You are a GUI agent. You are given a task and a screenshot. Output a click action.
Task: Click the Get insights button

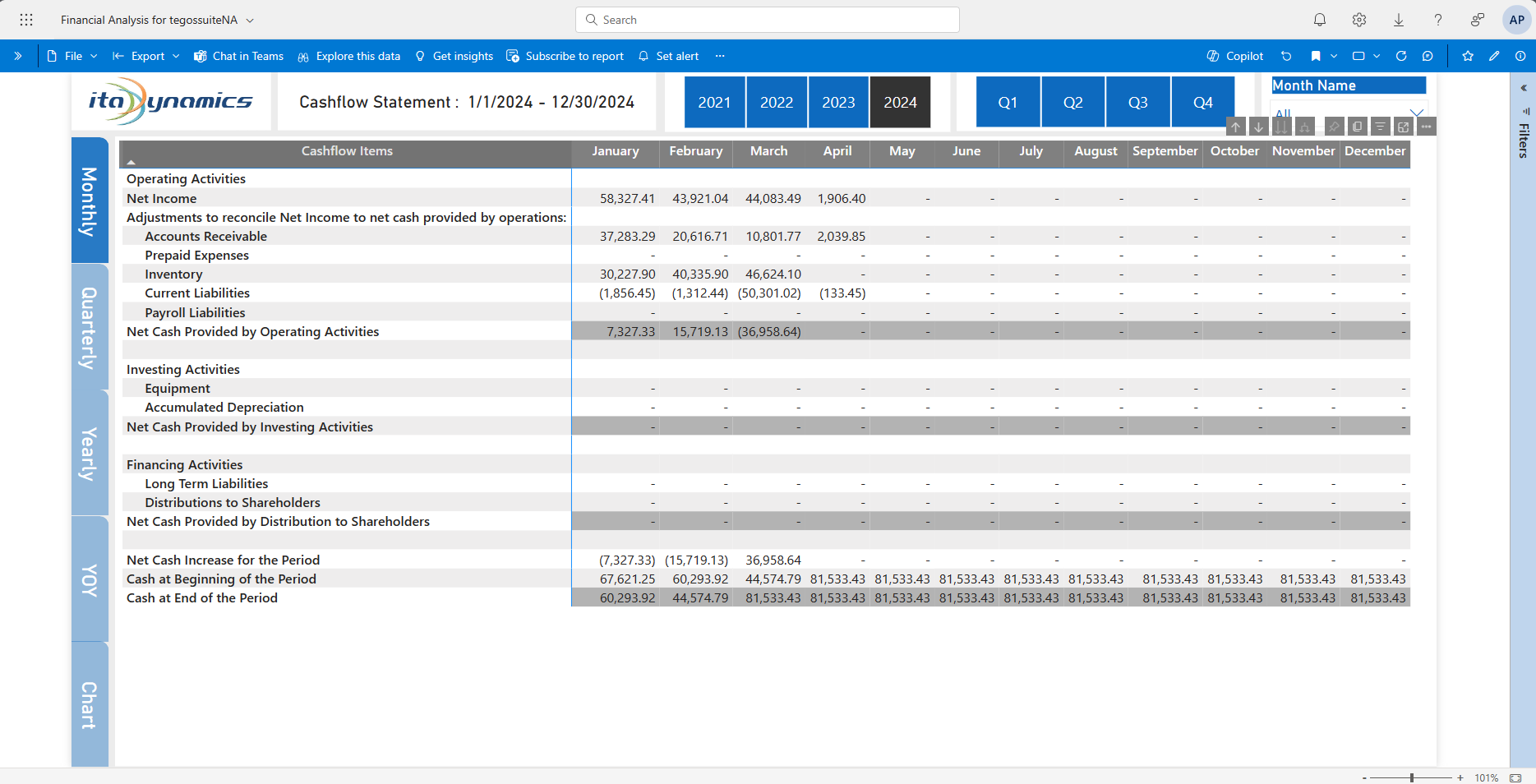[x=454, y=56]
